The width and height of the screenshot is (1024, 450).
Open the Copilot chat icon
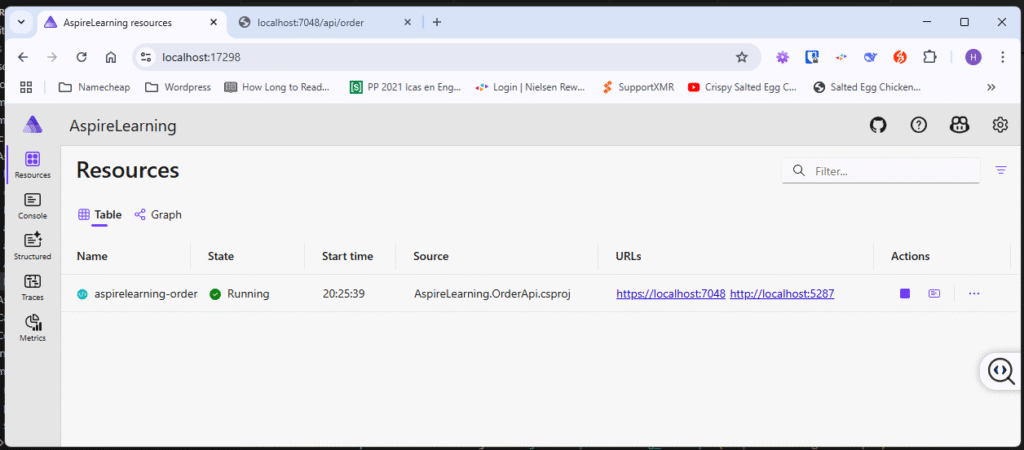point(959,125)
